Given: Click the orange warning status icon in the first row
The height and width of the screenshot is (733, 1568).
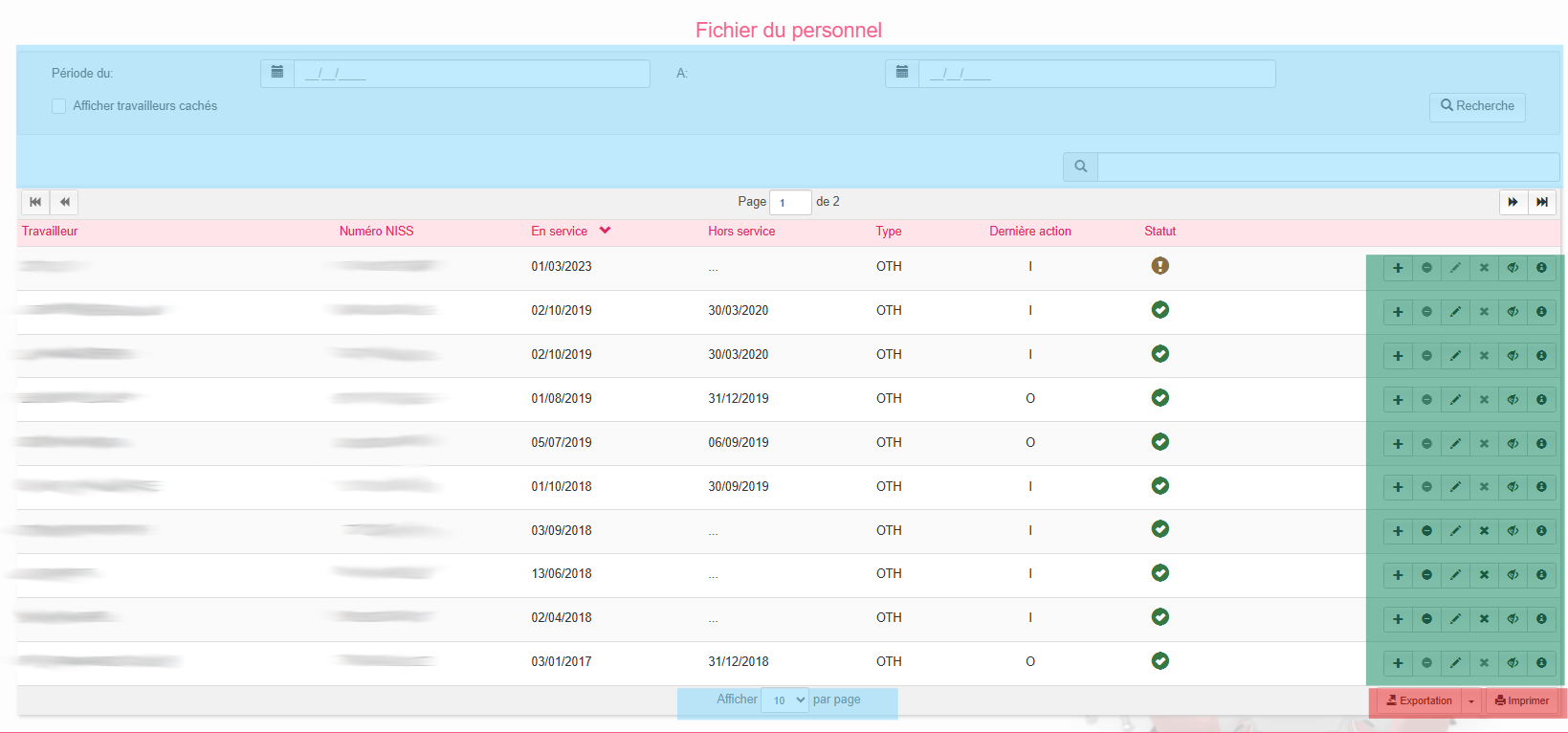Looking at the screenshot, I should tap(1159, 266).
